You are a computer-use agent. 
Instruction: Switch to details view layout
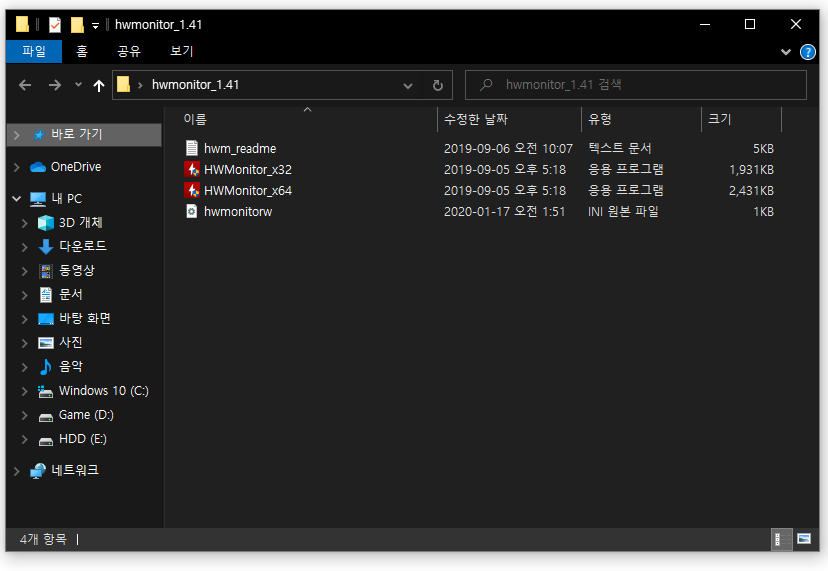point(782,539)
